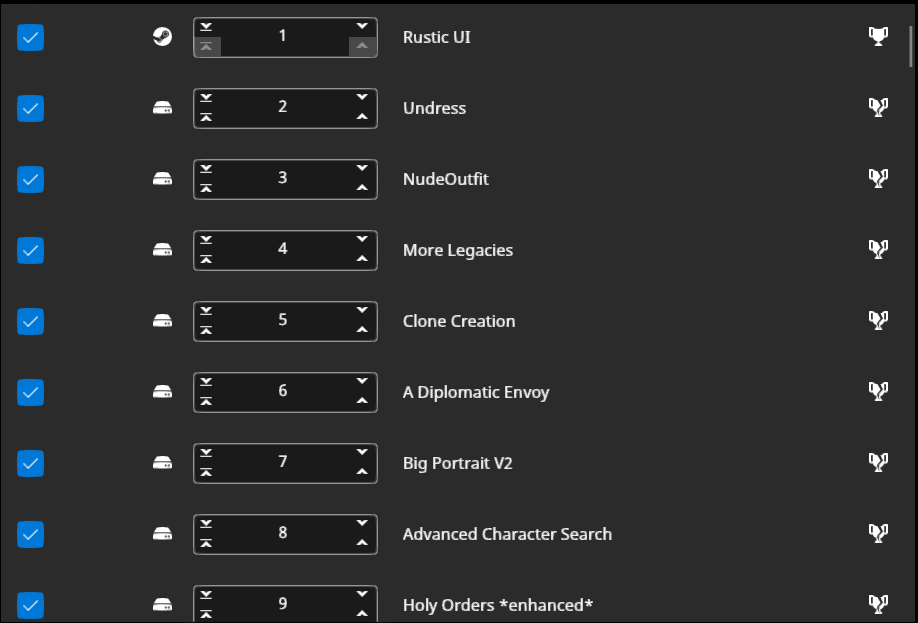This screenshot has width=918, height=623.
Task: Disable the Rustic UI mod checkbox
Action: click(30, 37)
